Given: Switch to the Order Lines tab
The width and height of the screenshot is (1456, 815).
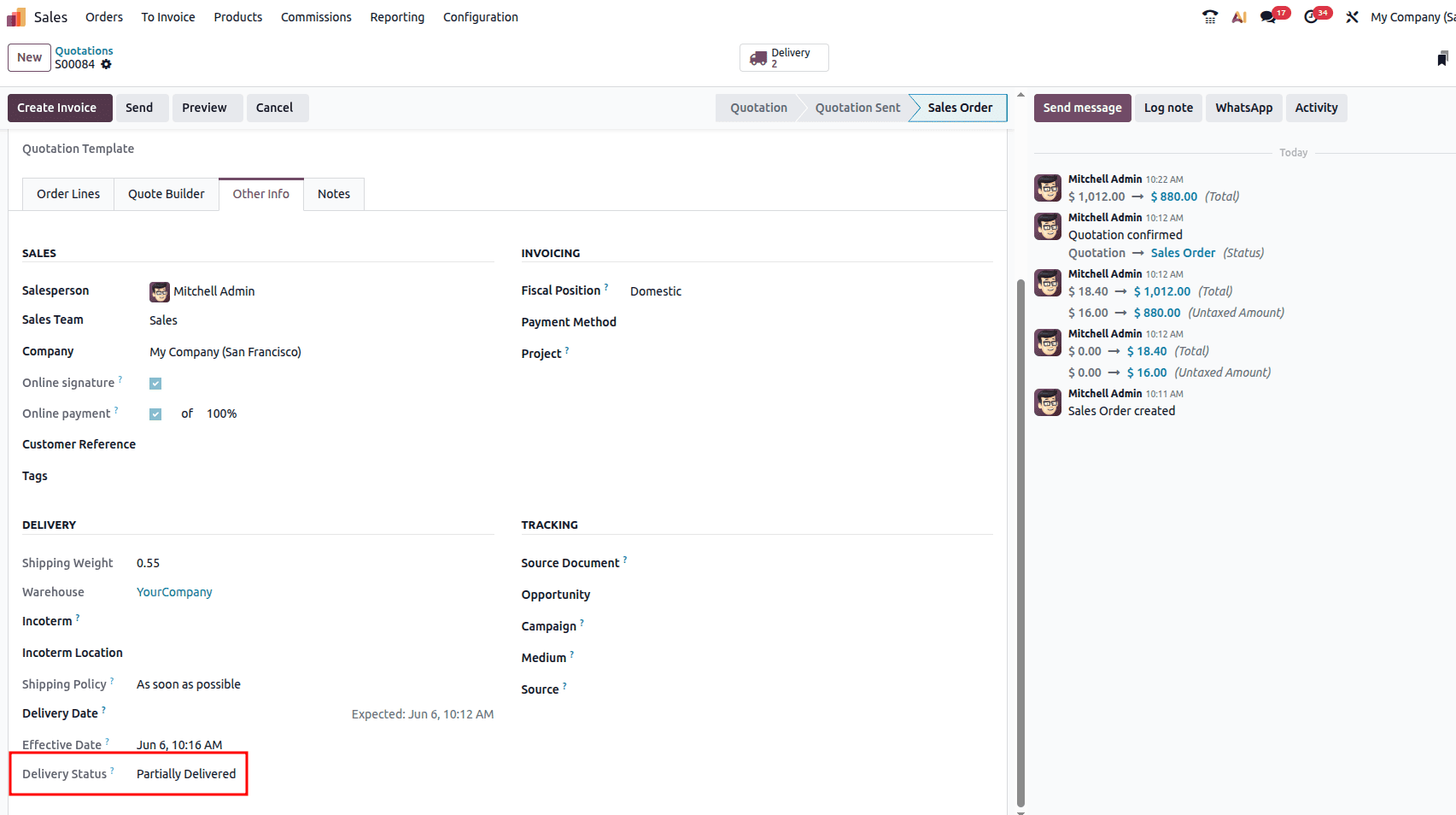Looking at the screenshot, I should coord(68,194).
